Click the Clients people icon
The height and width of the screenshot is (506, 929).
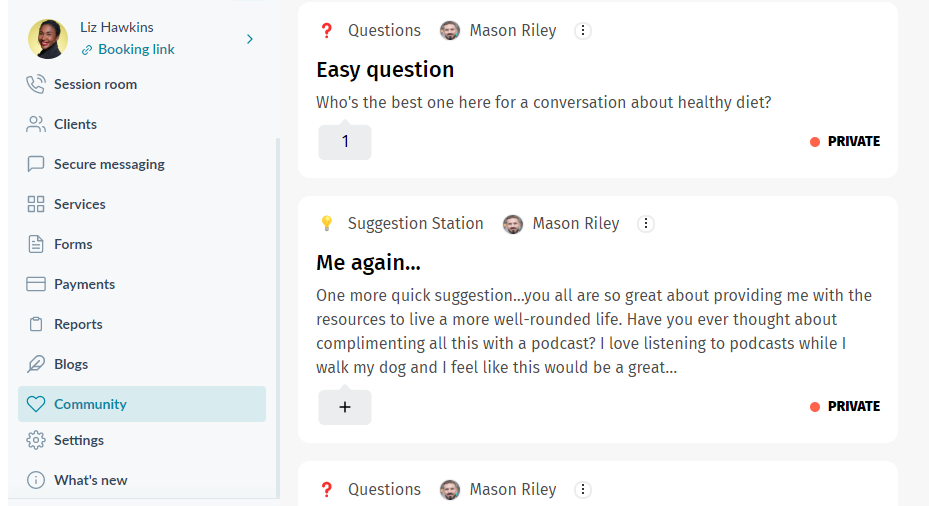click(36, 124)
